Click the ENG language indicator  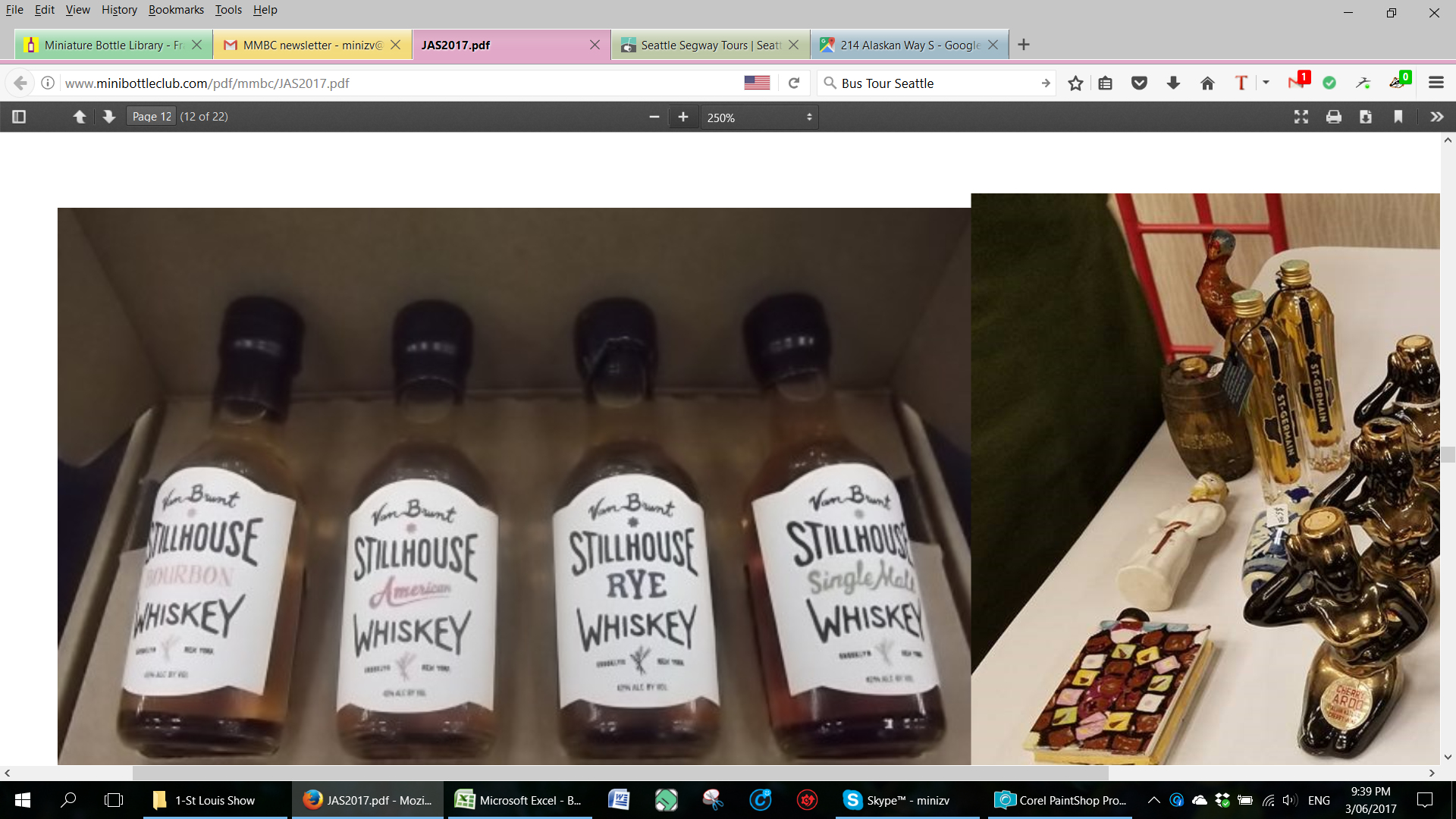1319,800
